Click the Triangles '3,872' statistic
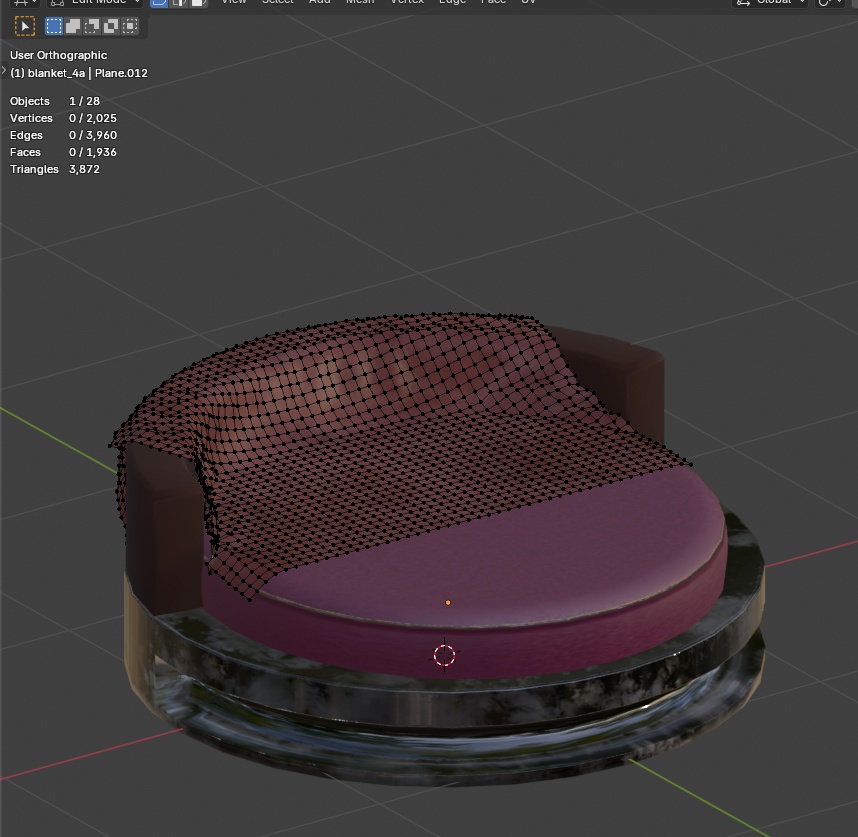The width and height of the screenshot is (858, 837). pos(84,169)
